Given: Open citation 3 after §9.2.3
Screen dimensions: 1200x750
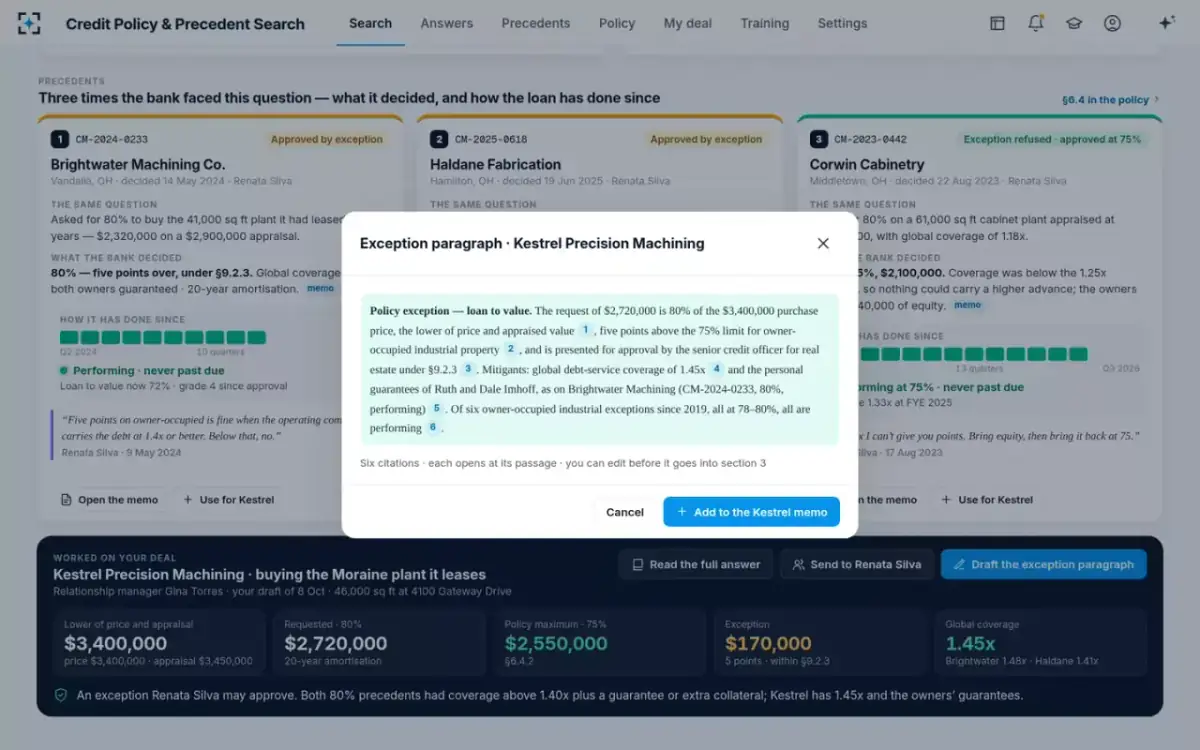Looking at the screenshot, I should [467, 369].
